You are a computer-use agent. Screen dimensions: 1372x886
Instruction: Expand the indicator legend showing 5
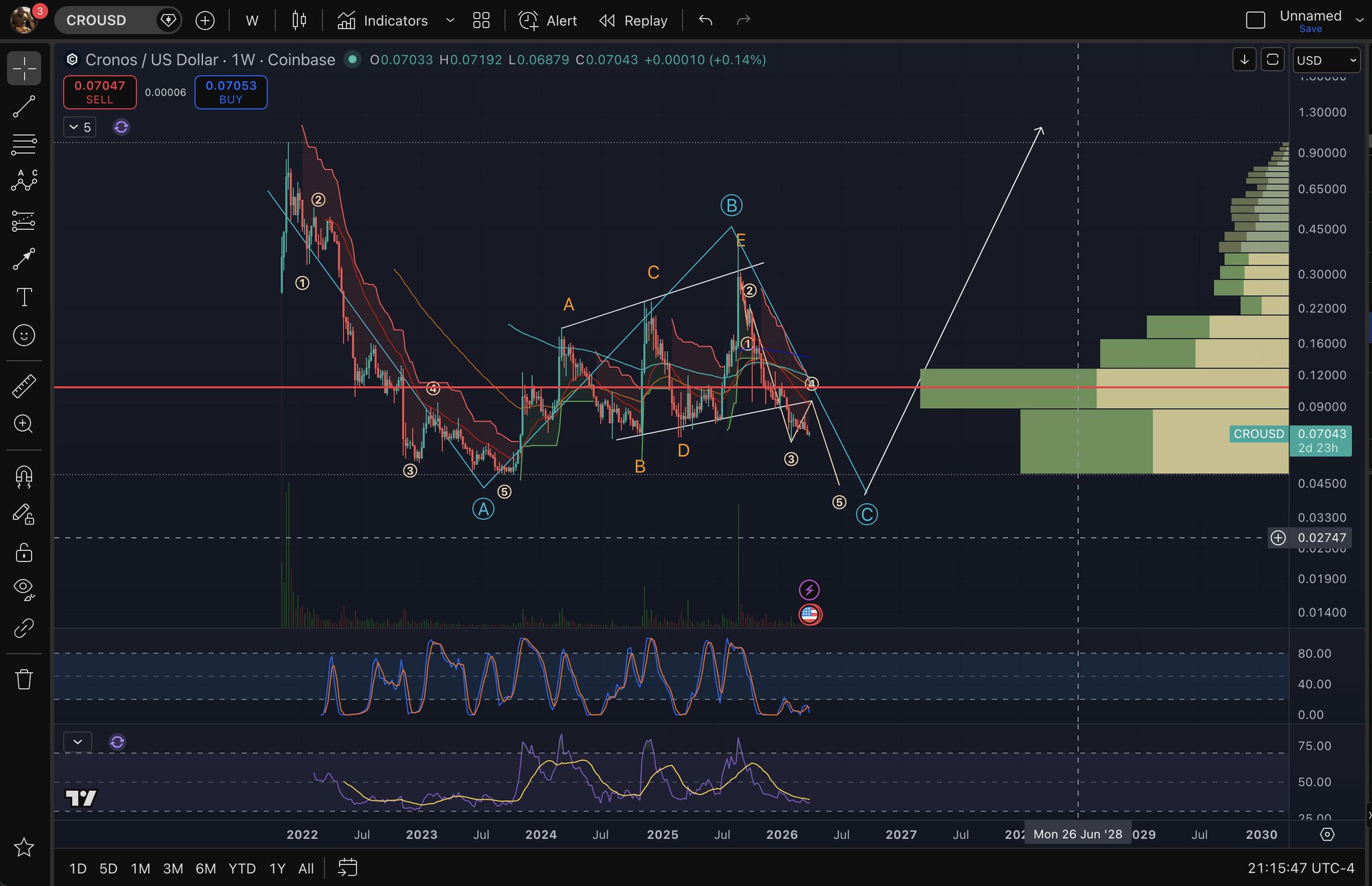click(x=80, y=127)
